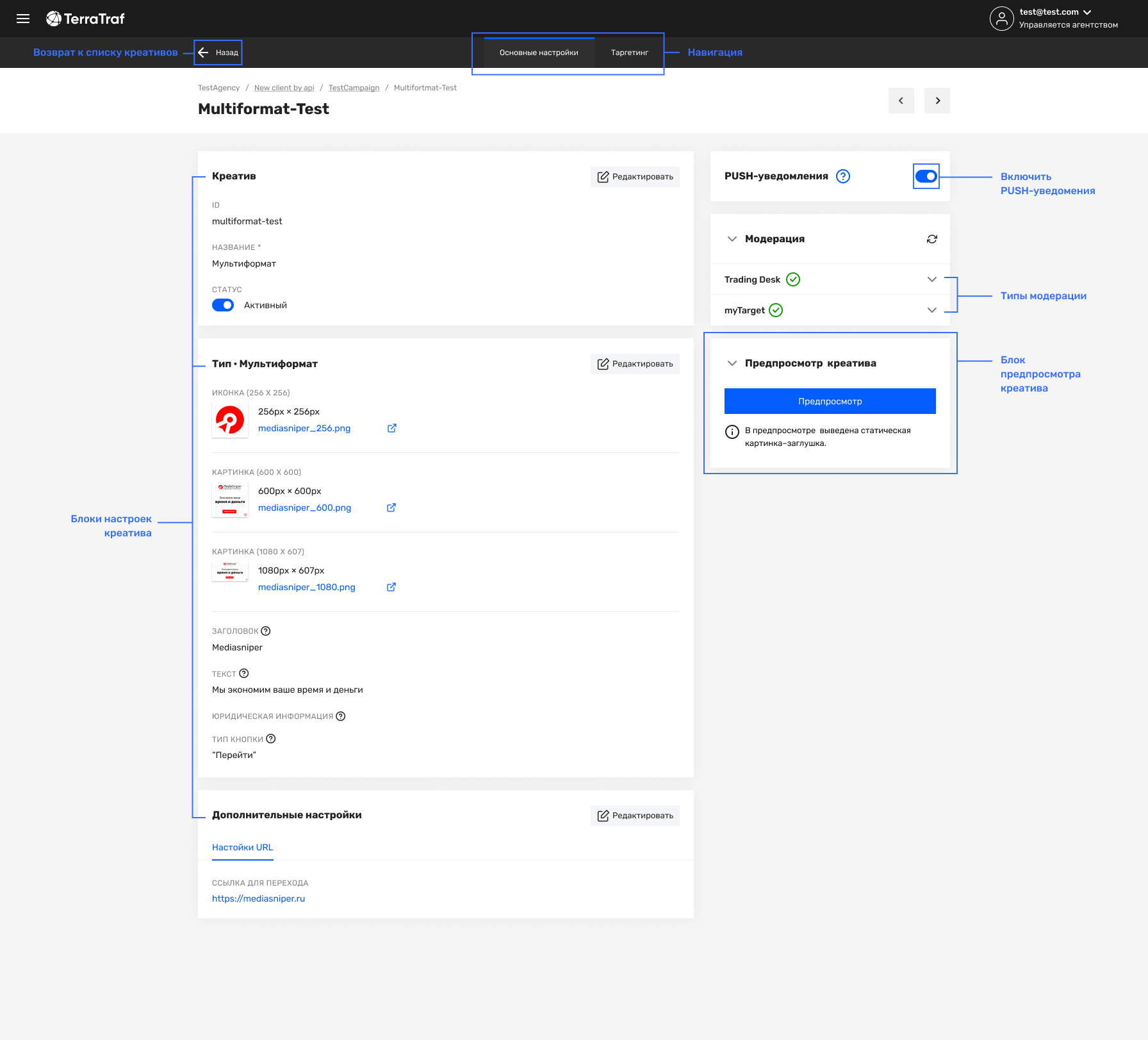Show help for Юридическая информация field
The height and width of the screenshot is (1040, 1148).
point(341,716)
